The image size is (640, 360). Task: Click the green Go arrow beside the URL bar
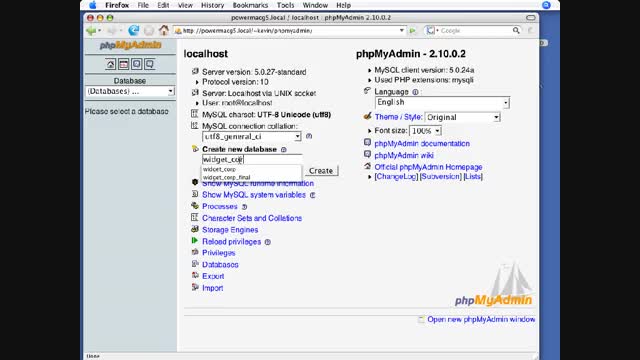pos(413,31)
